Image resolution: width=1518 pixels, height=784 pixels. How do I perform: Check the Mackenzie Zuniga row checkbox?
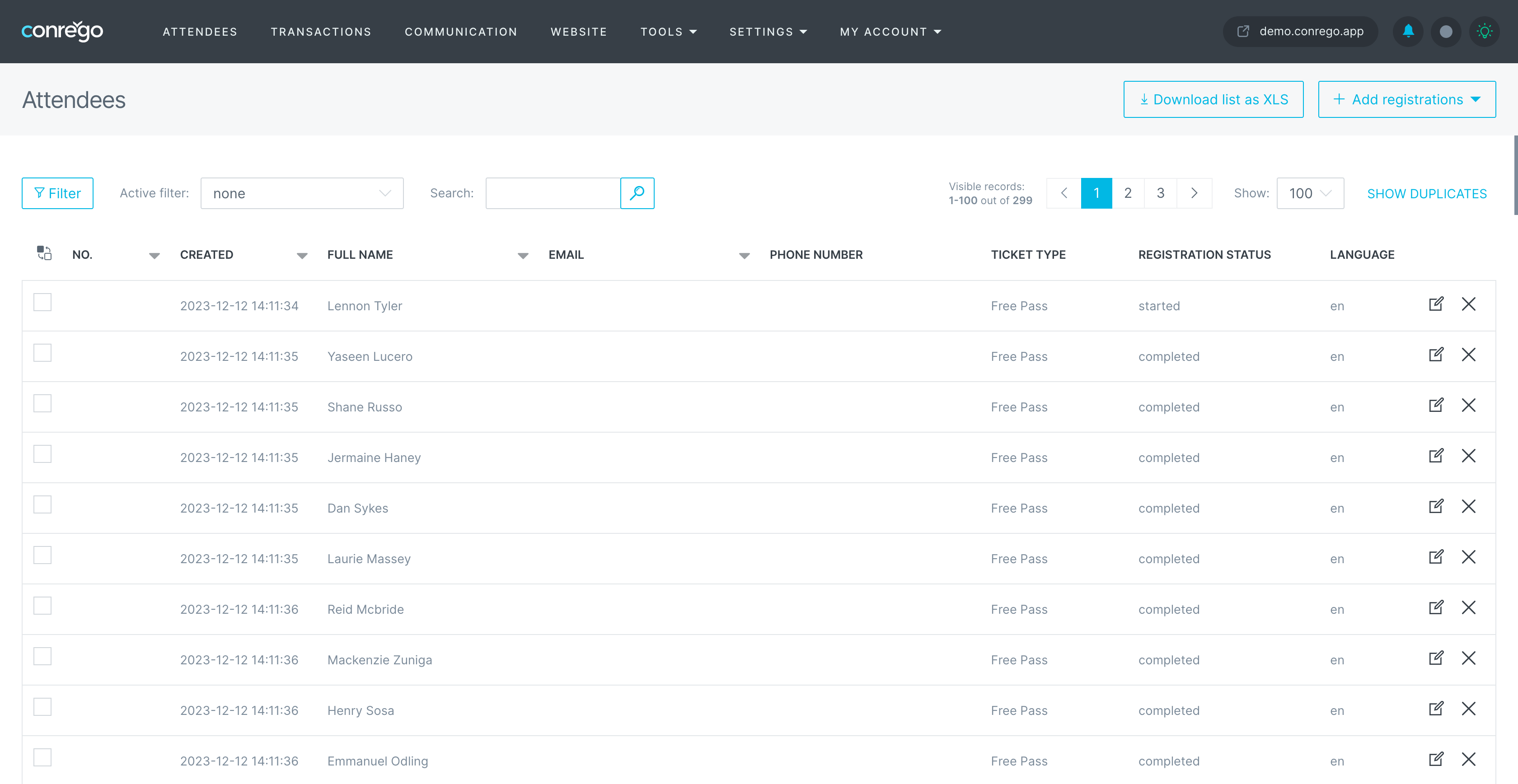[x=42, y=657]
